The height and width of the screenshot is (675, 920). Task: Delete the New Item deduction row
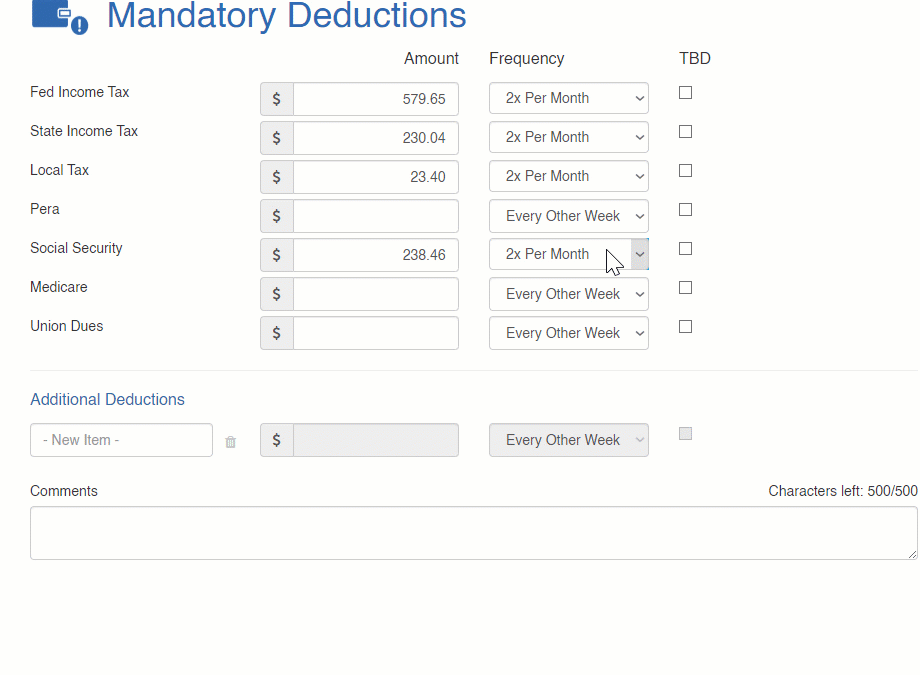click(230, 441)
